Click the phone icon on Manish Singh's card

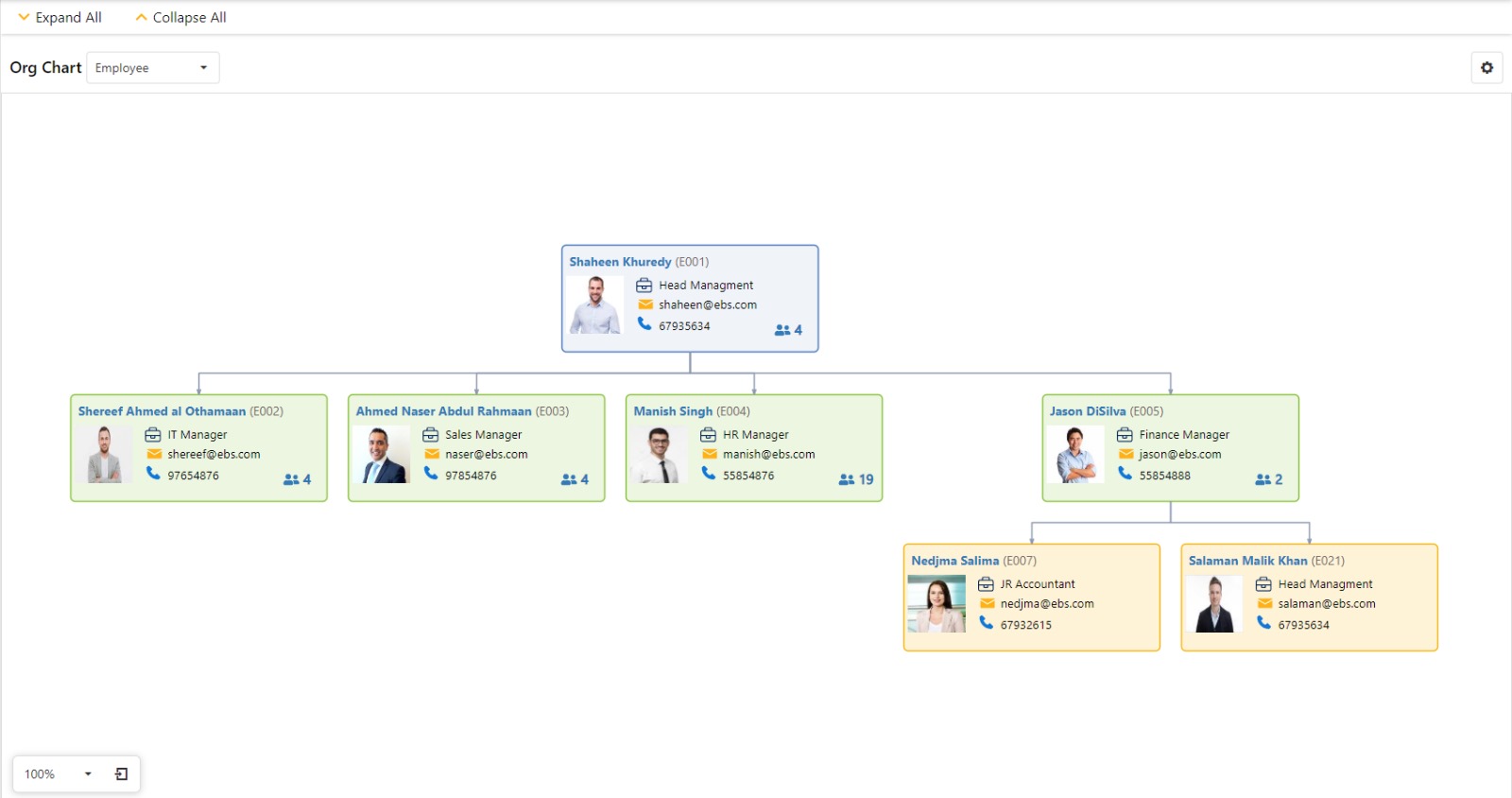709,474
